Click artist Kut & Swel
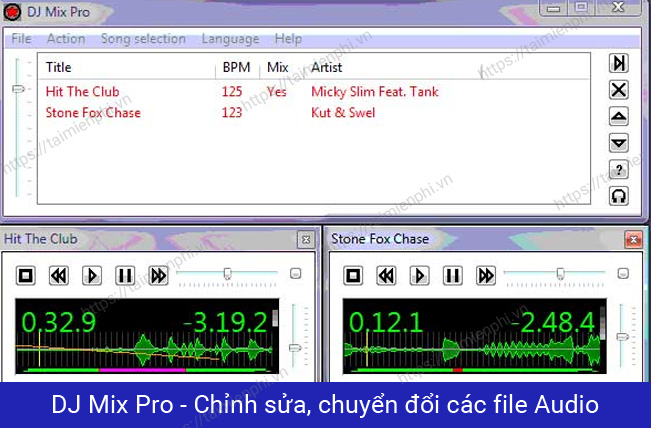Viewport: 651px width, 428px height. coord(343,113)
